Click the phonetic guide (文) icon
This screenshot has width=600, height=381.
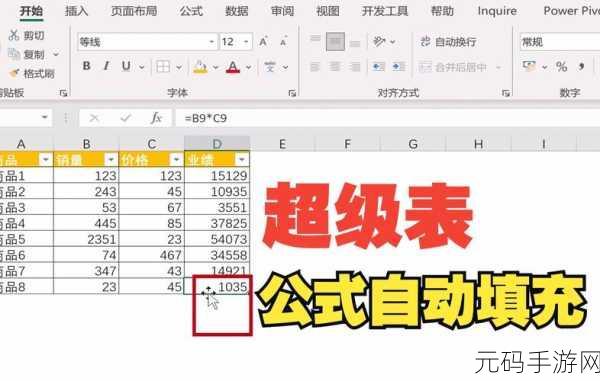(270, 67)
